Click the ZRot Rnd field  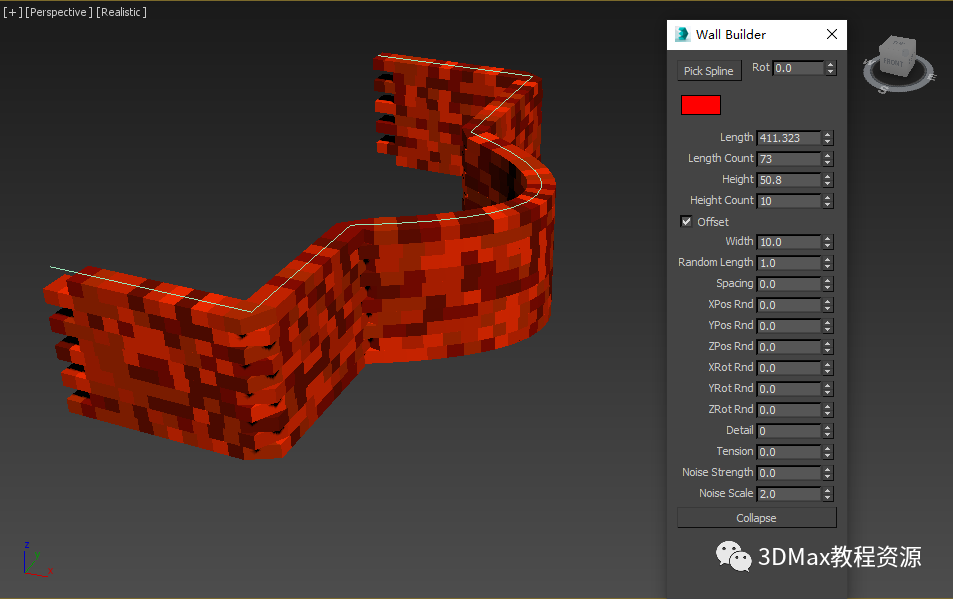pos(788,409)
